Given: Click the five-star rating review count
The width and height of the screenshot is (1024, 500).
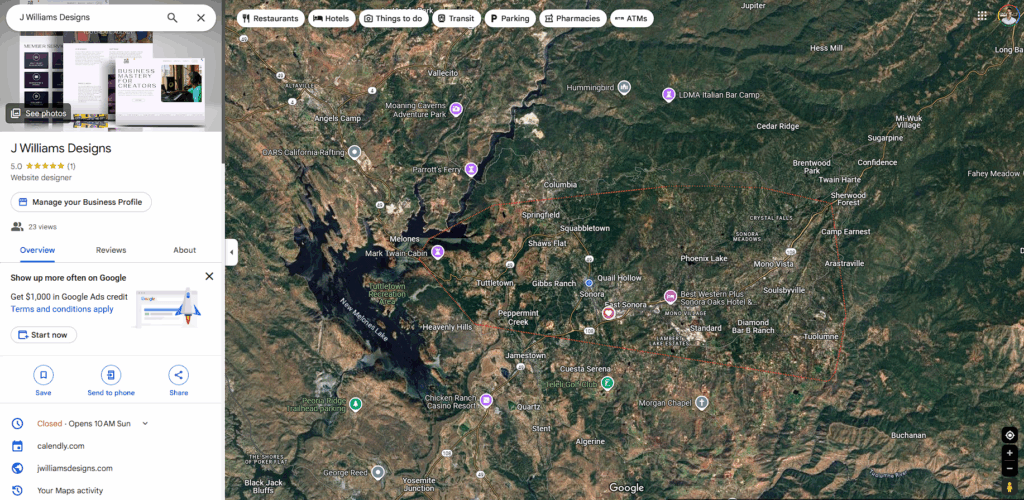Looking at the screenshot, I should [71, 166].
